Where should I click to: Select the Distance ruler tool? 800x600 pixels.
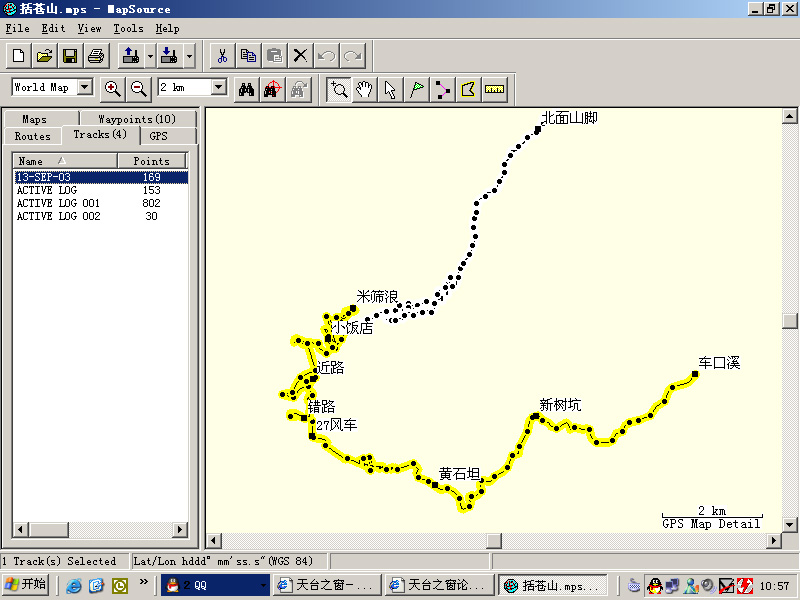(494, 89)
